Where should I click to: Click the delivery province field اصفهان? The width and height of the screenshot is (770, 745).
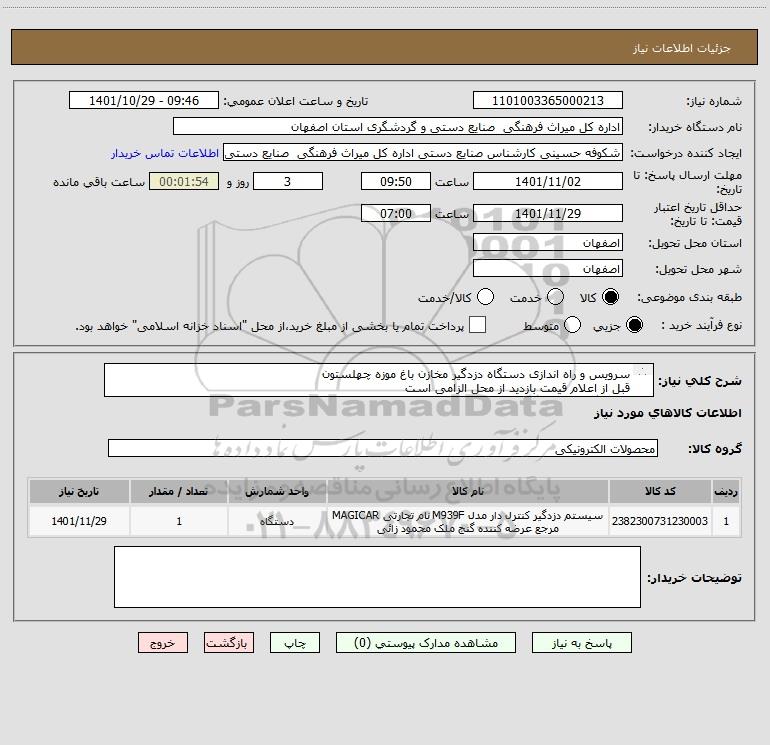tap(548, 243)
